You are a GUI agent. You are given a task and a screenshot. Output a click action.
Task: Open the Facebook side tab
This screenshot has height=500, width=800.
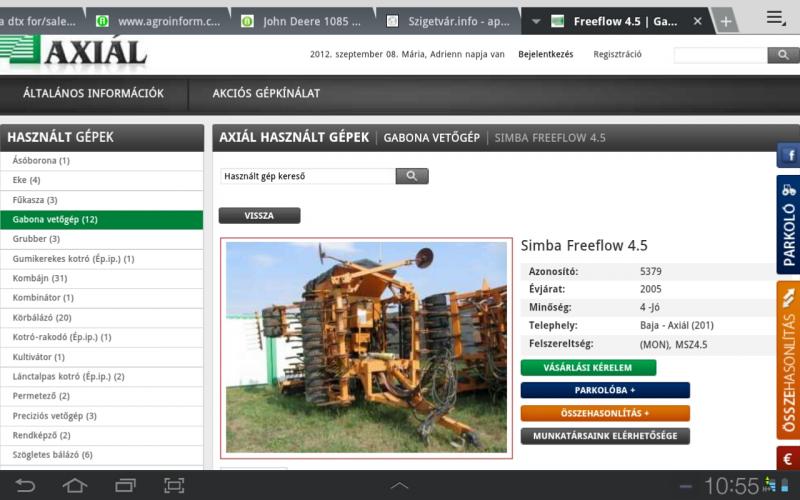pyautogui.click(x=789, y=155)
